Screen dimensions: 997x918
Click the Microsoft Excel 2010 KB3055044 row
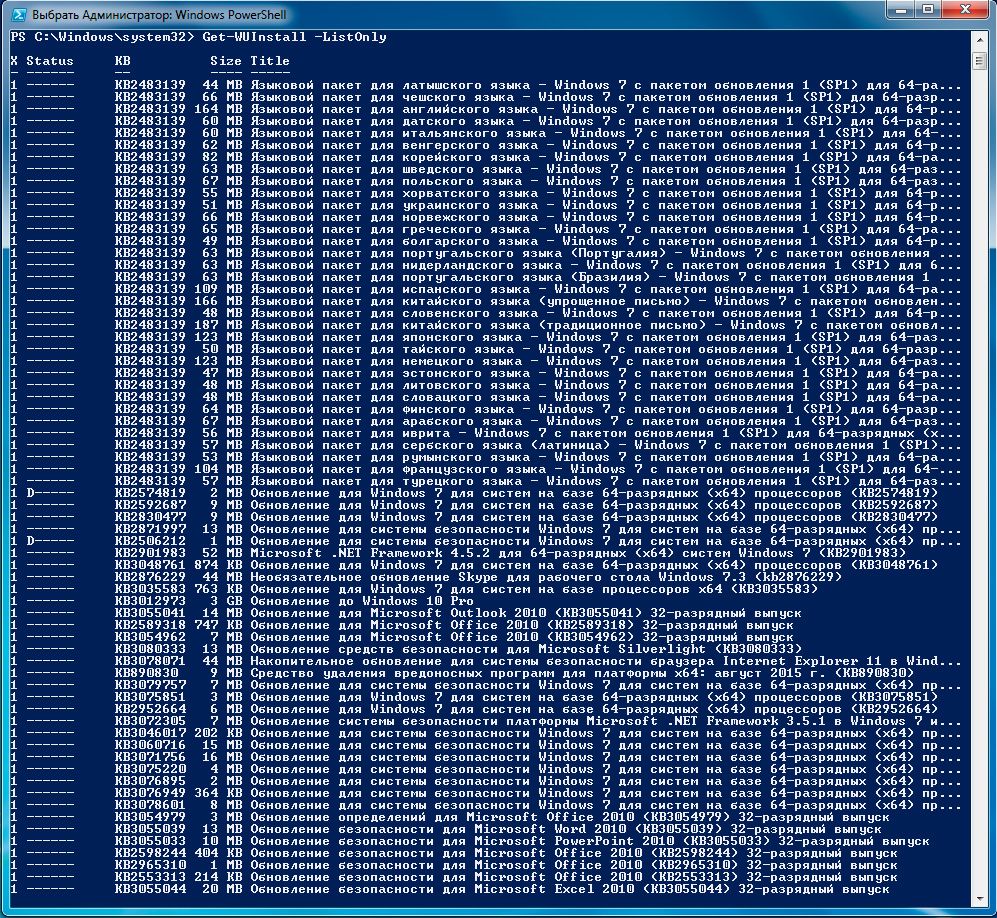[450, 889]
